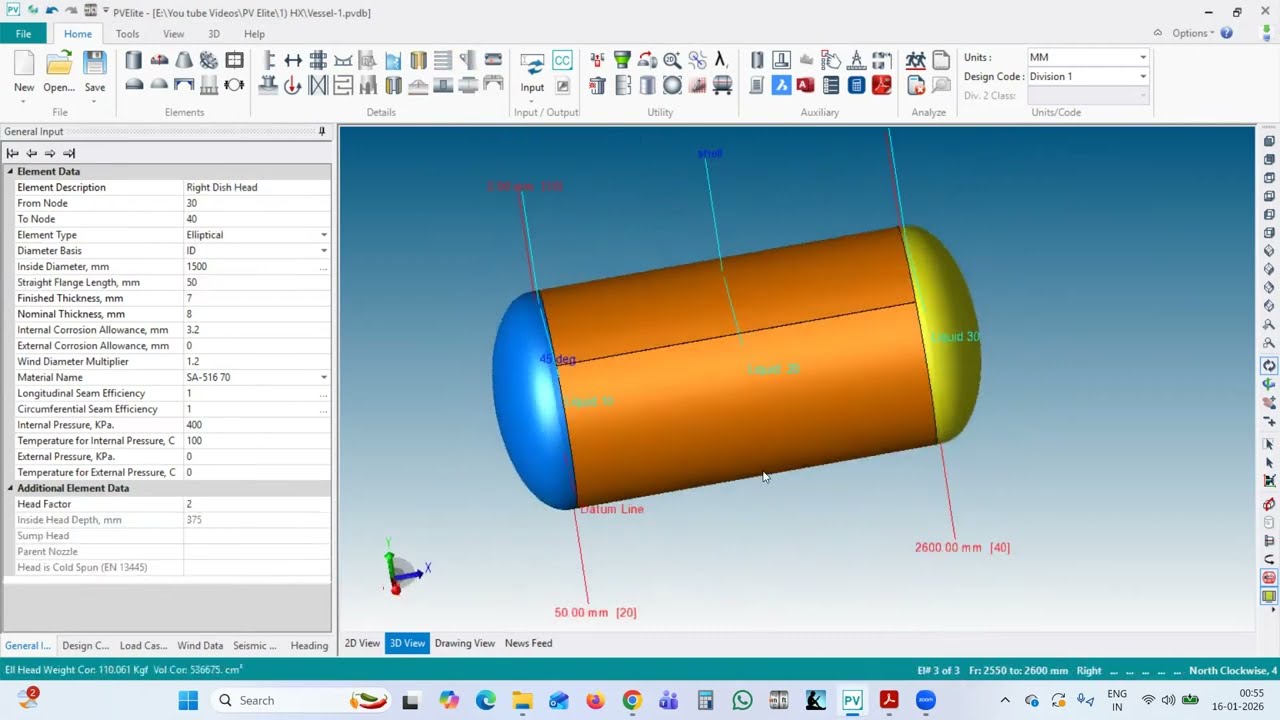Image resolution: width=1280 pixels, height=720 pixels.
Task: Add a flange element
Action: pos(209,61)
